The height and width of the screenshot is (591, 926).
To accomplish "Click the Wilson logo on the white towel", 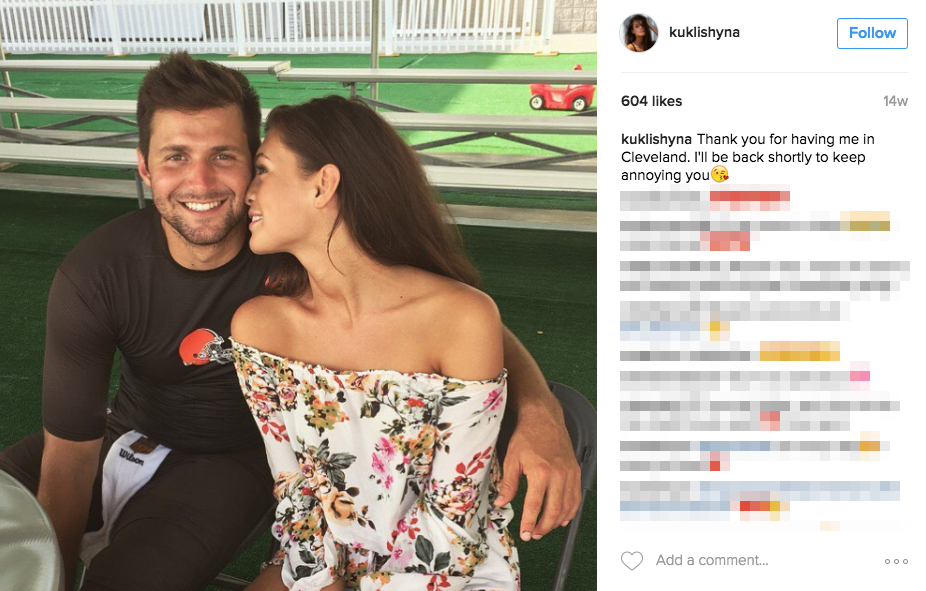I will [x=131, y=456].
